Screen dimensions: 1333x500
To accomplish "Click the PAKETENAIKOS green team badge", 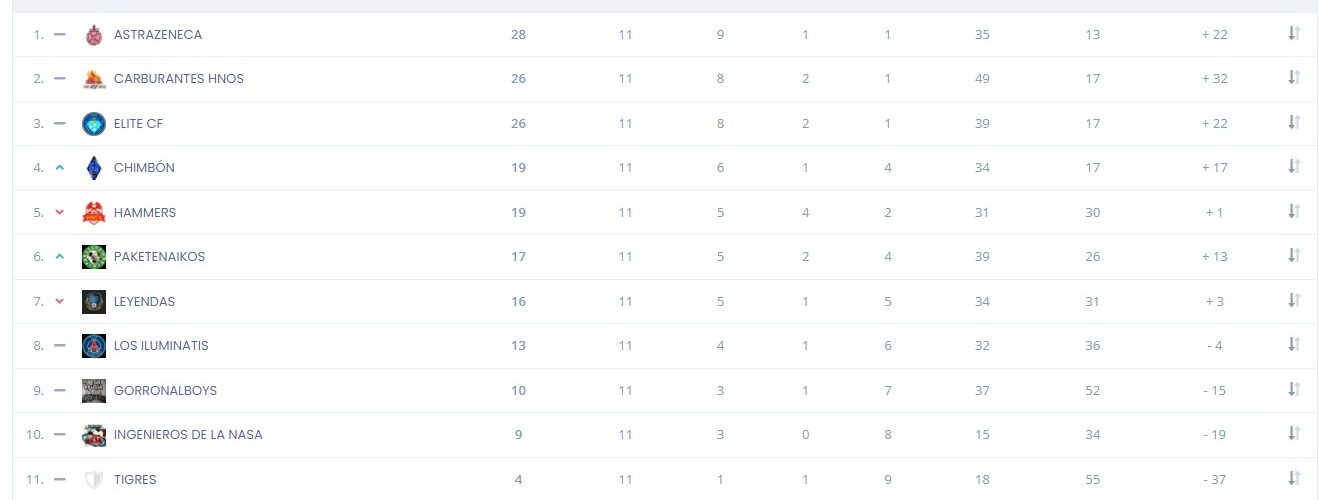I will 94,257.
